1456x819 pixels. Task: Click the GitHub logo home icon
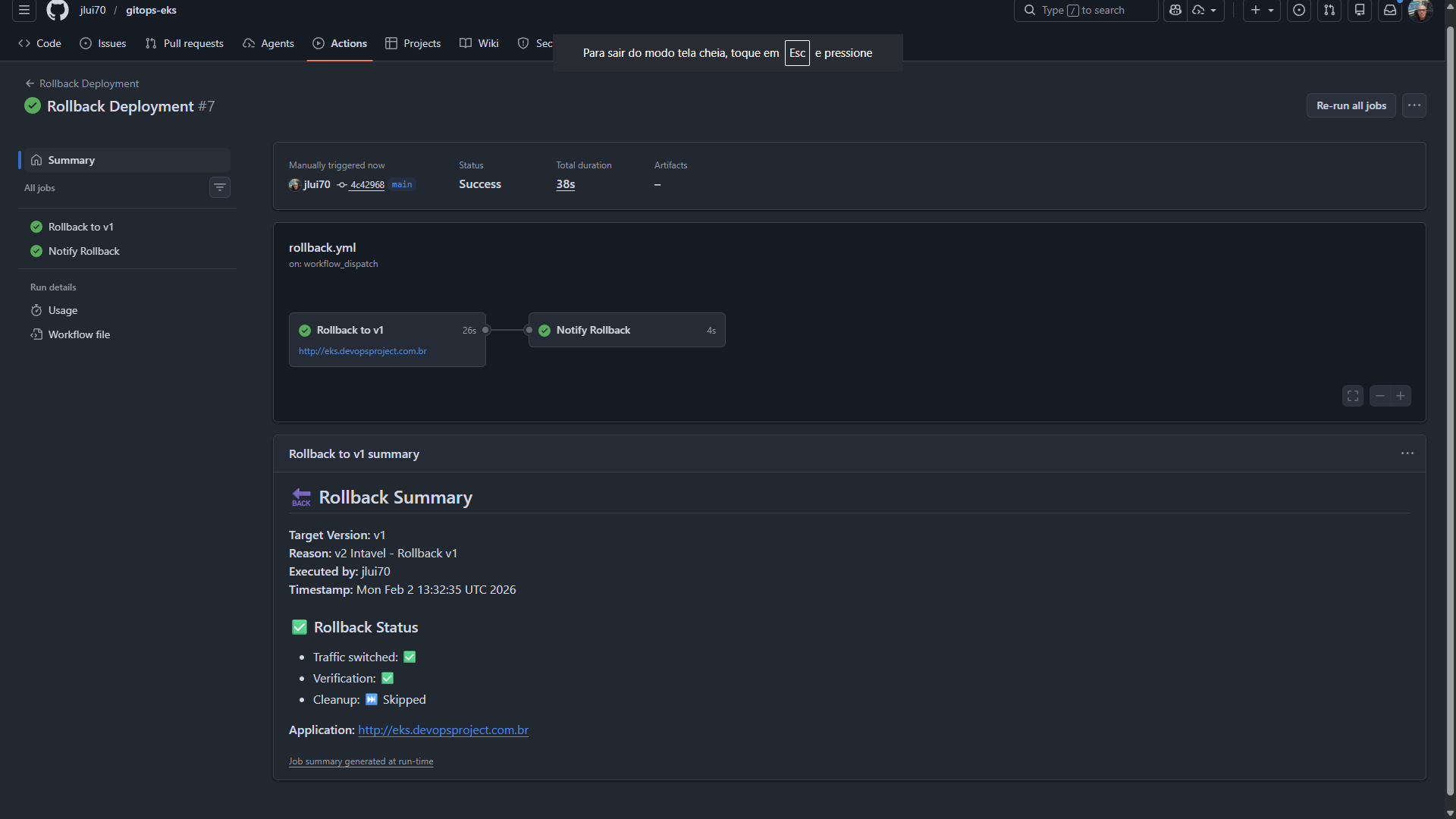[58, 11]
